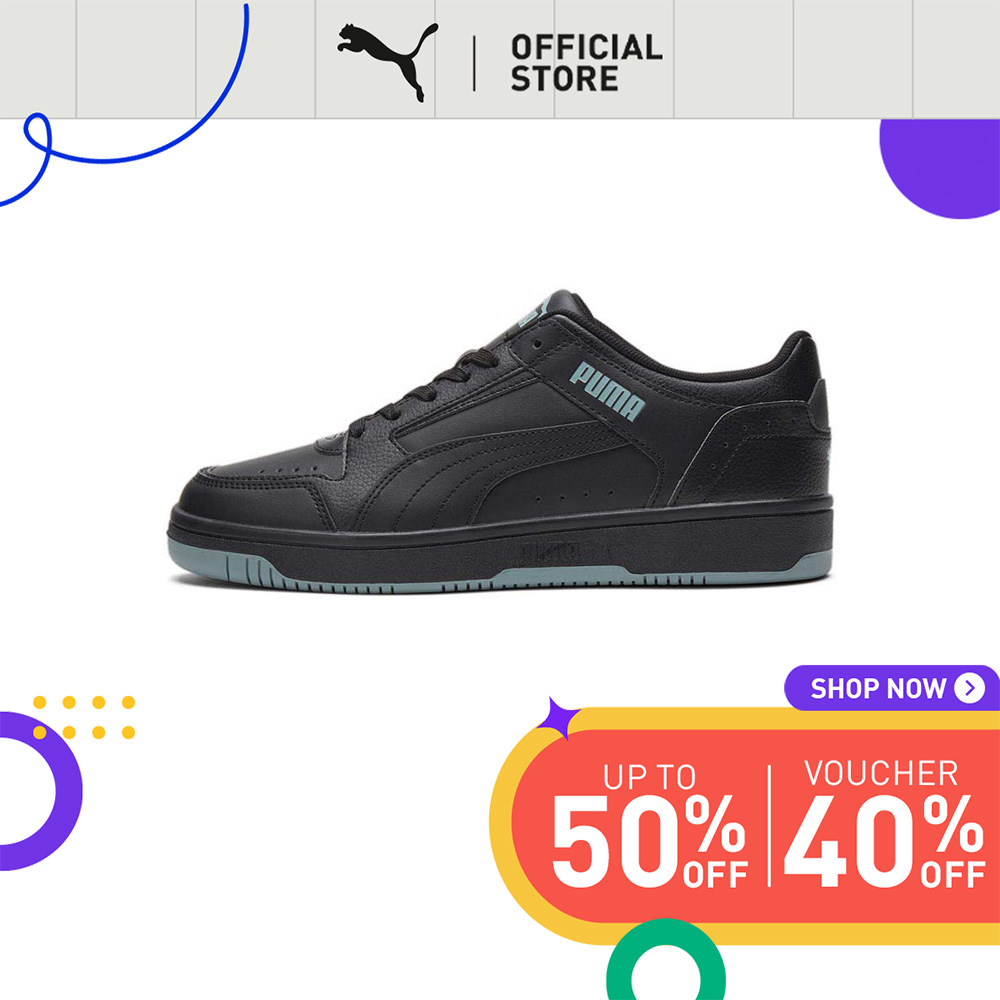Click the purple star sparkle icon
Viewport: 1000px width, 1000px height.
point(557,718)
